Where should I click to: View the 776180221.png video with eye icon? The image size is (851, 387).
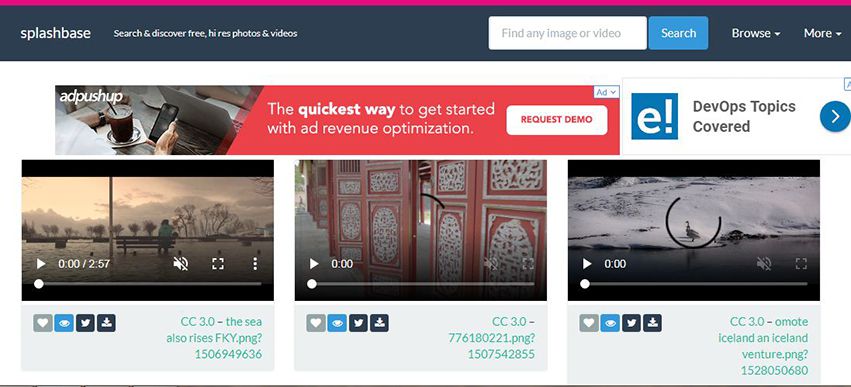click(x=337, y=323)
